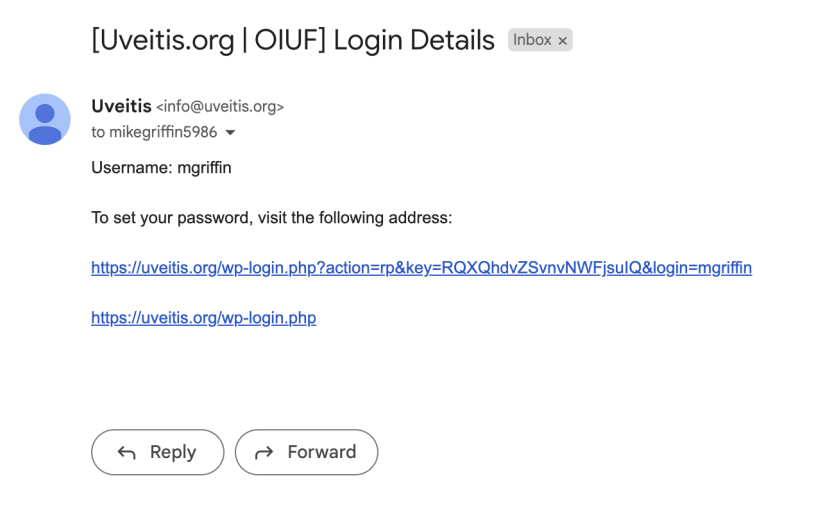Click '[Uveitis.org' in the subject heading
825x510 pixels.
click(163, 40)
